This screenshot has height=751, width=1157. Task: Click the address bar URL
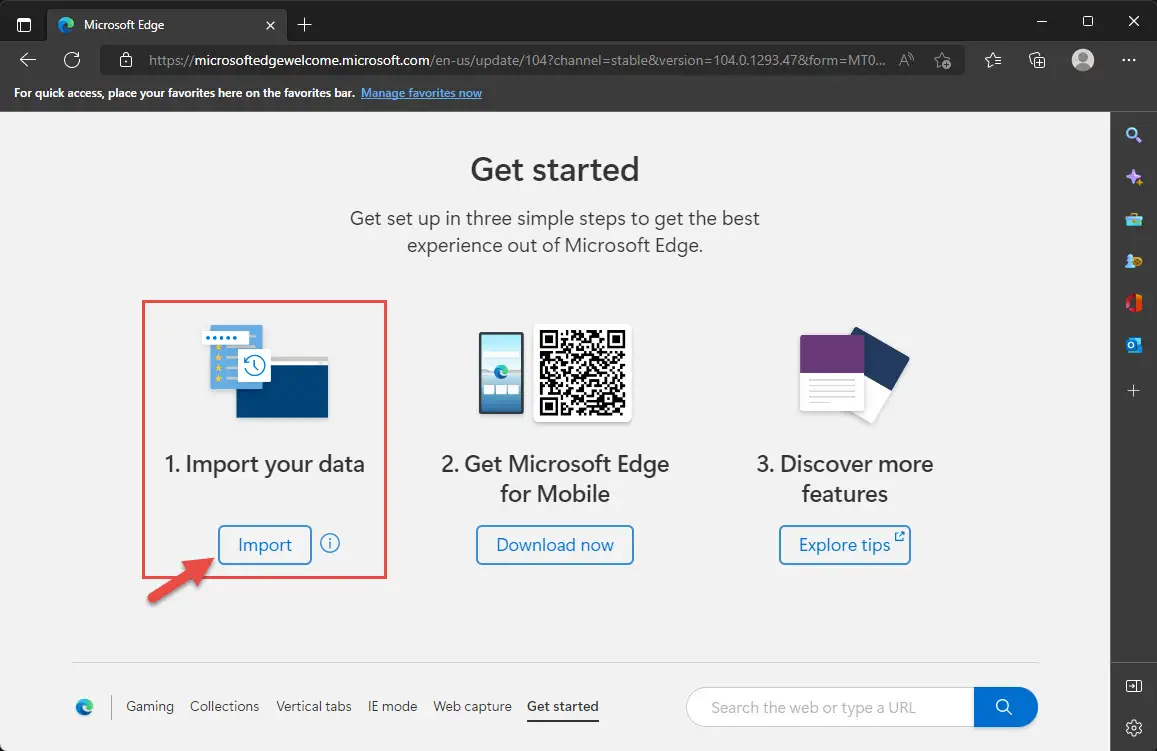coord(517,60)
